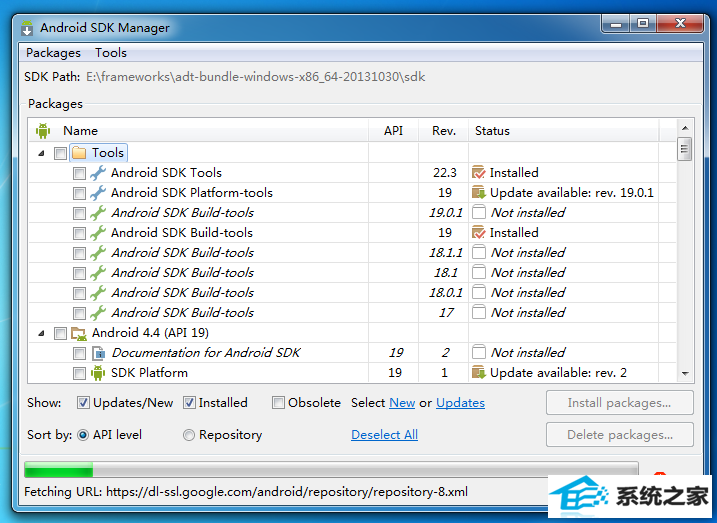The image size is (717, 523).
Task: Click Documentation for Android SDK document icon
Action: (x=98, y=353)
